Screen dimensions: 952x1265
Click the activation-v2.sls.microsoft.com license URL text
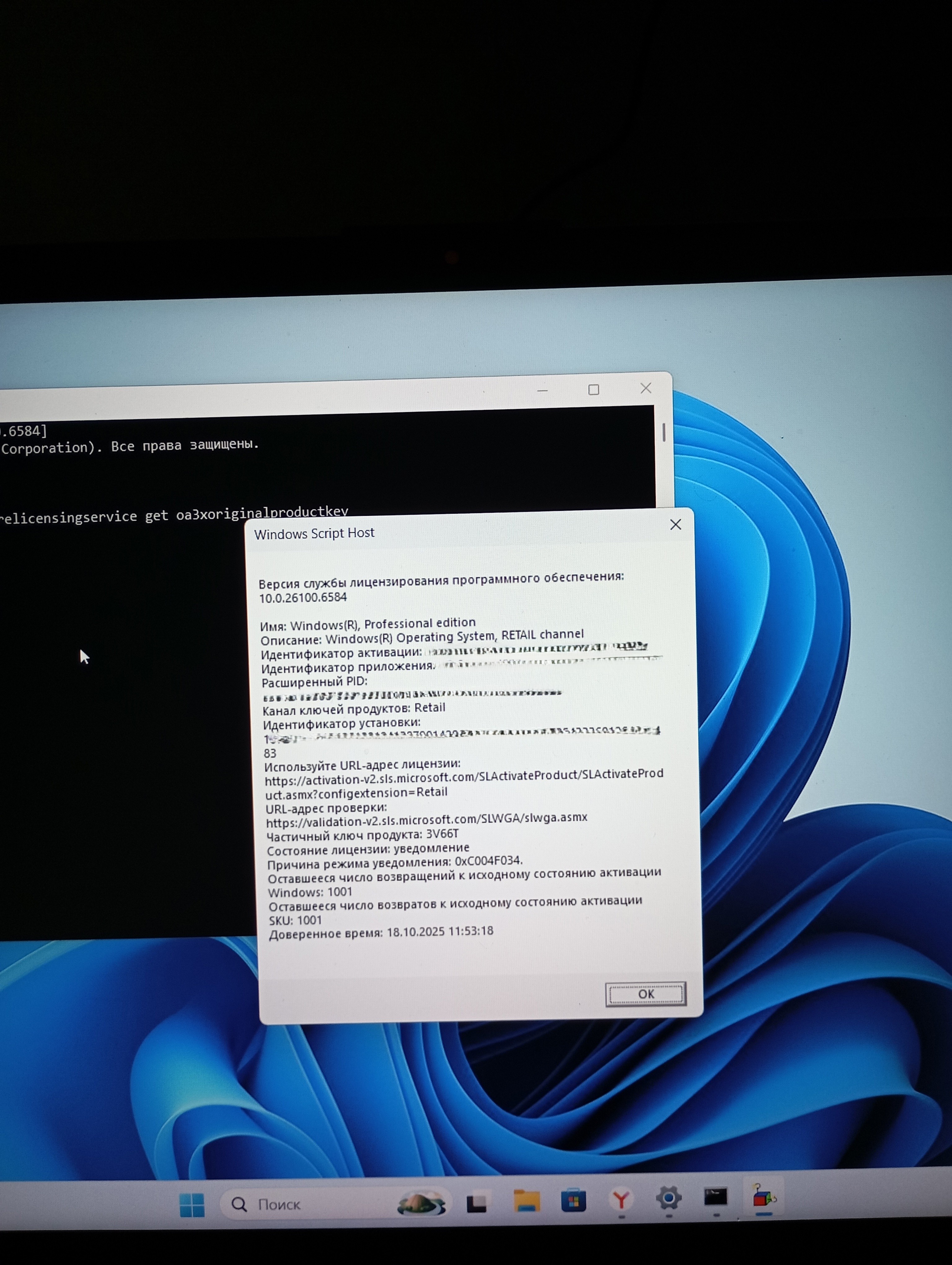tap(465, 783)
